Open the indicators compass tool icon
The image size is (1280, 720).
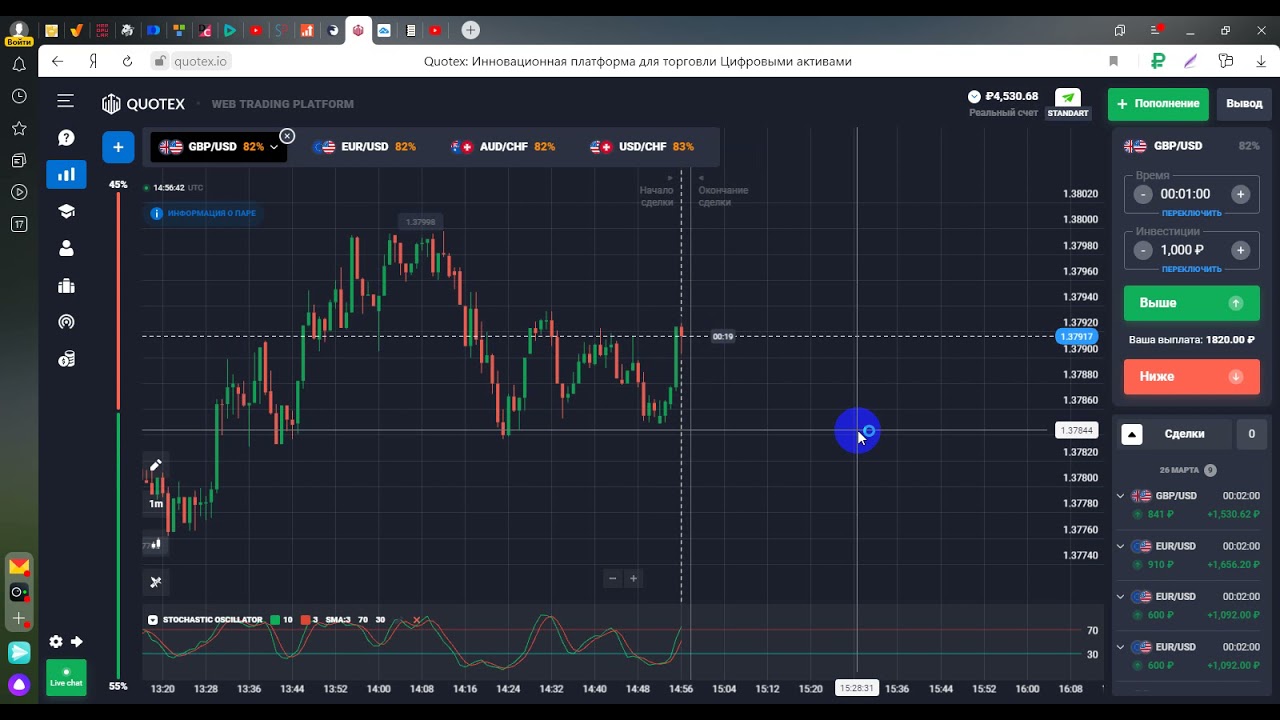(x=156, y=582)
